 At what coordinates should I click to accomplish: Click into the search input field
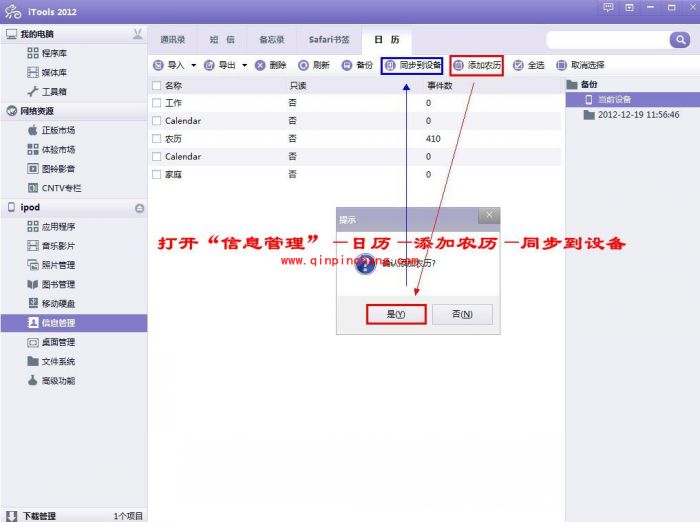click(608, 40)
